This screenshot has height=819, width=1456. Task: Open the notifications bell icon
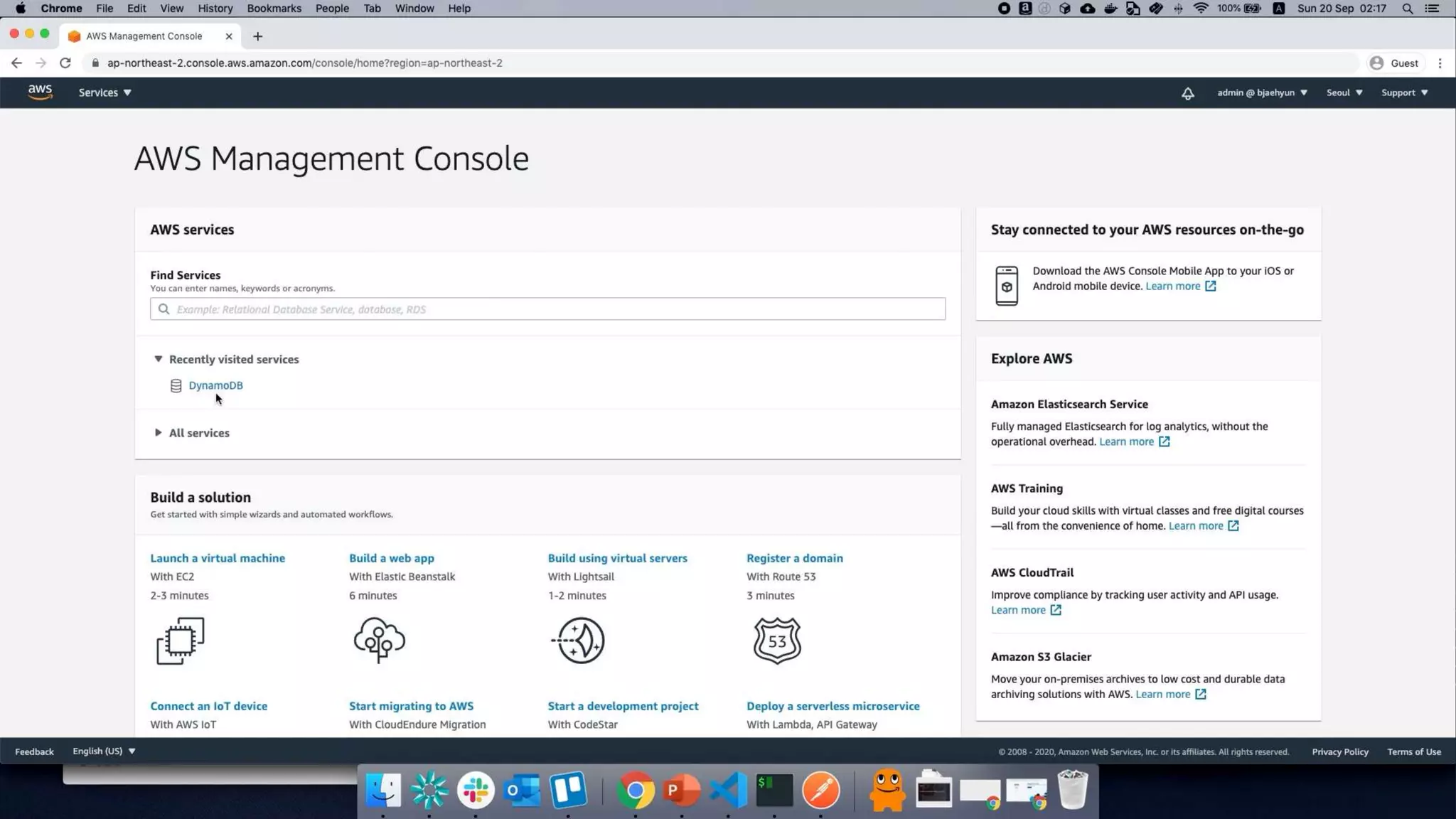click(1187, 93)
